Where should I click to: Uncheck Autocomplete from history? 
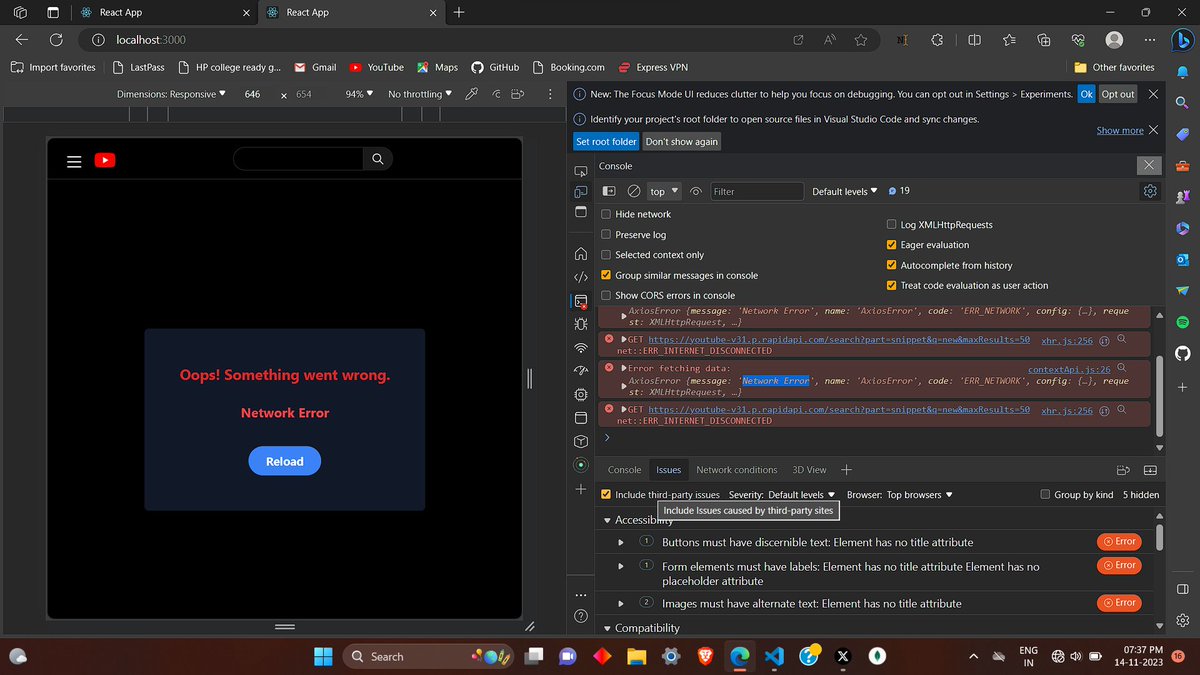click(892, 265)
